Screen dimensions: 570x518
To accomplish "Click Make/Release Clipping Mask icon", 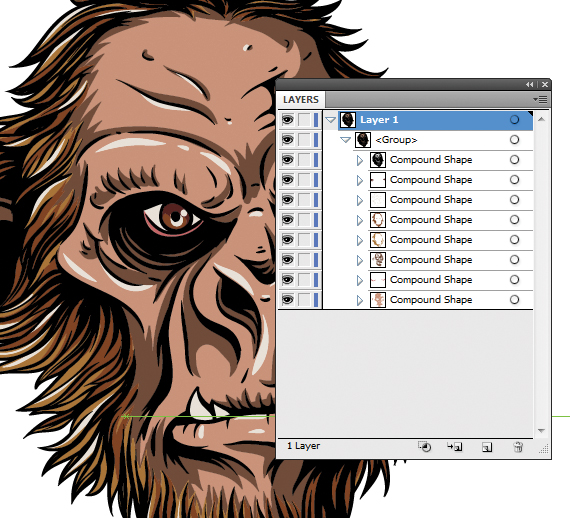I will point(424,446).
